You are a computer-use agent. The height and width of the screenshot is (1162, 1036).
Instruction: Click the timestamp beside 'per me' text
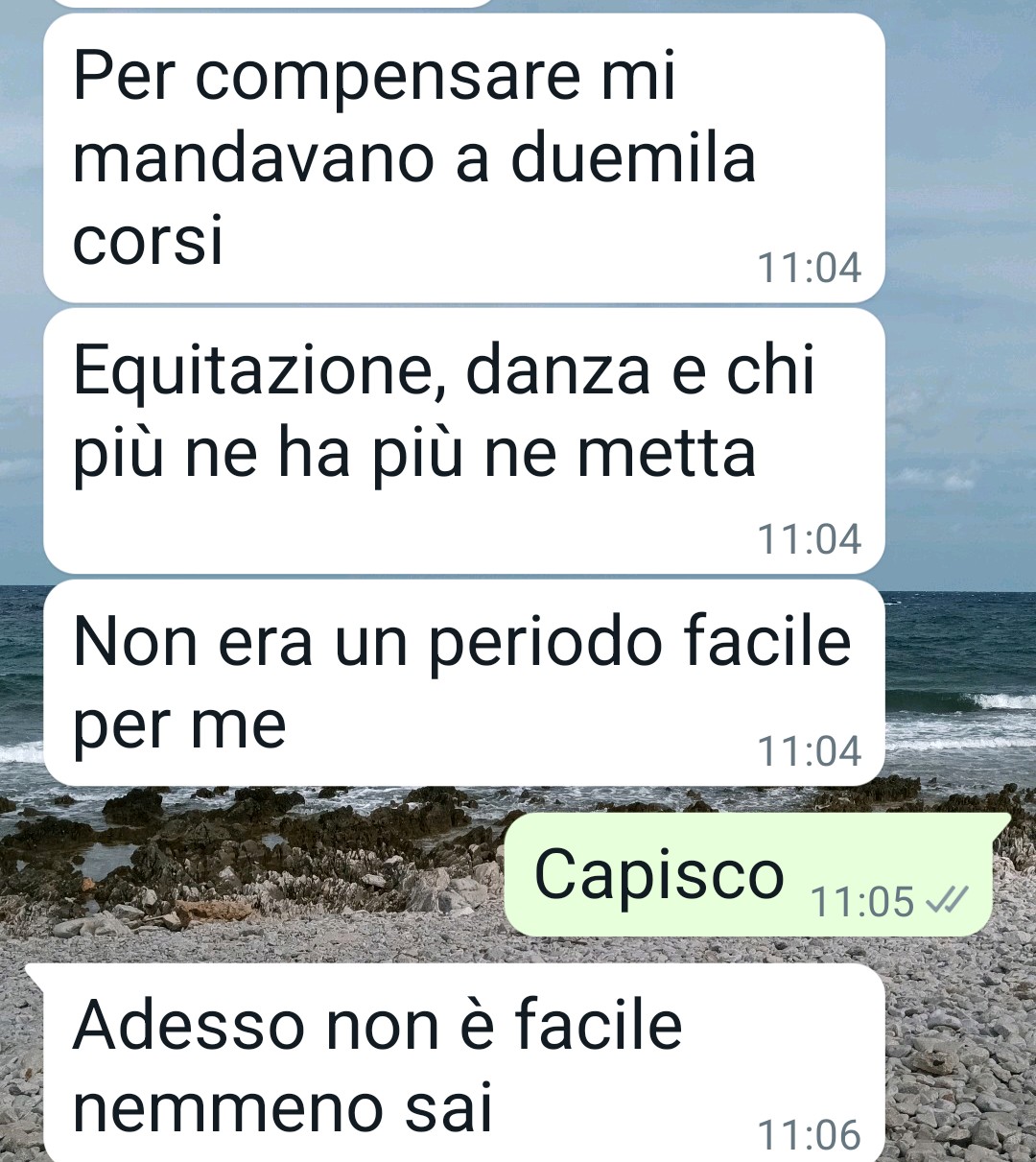810,751
